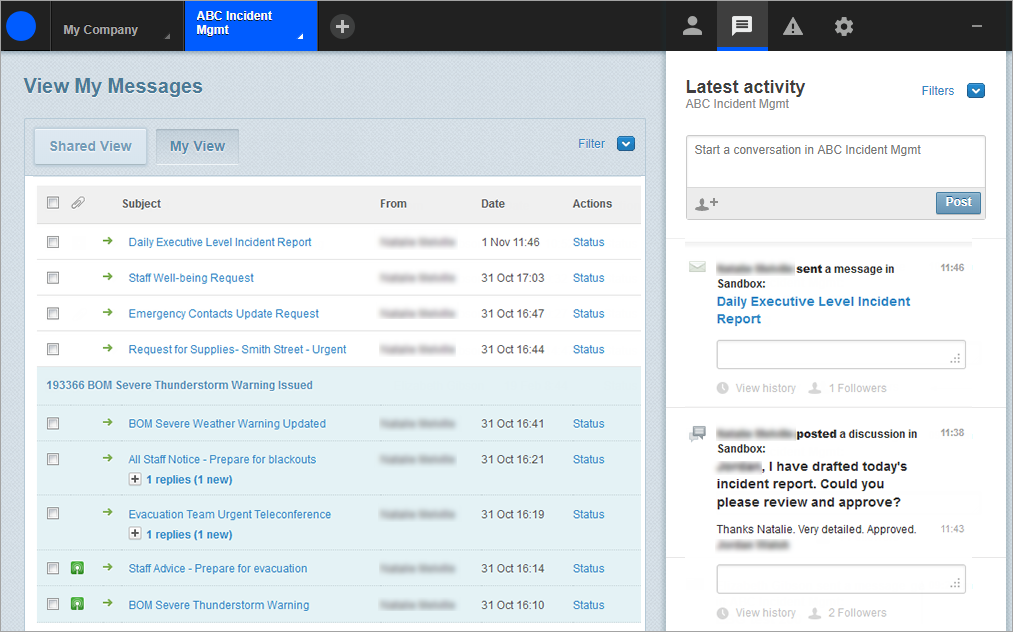The width and height of the screenshot is (1013, 632).
Task: Click Status for Request for Supplies message
Action: (588, 350)
